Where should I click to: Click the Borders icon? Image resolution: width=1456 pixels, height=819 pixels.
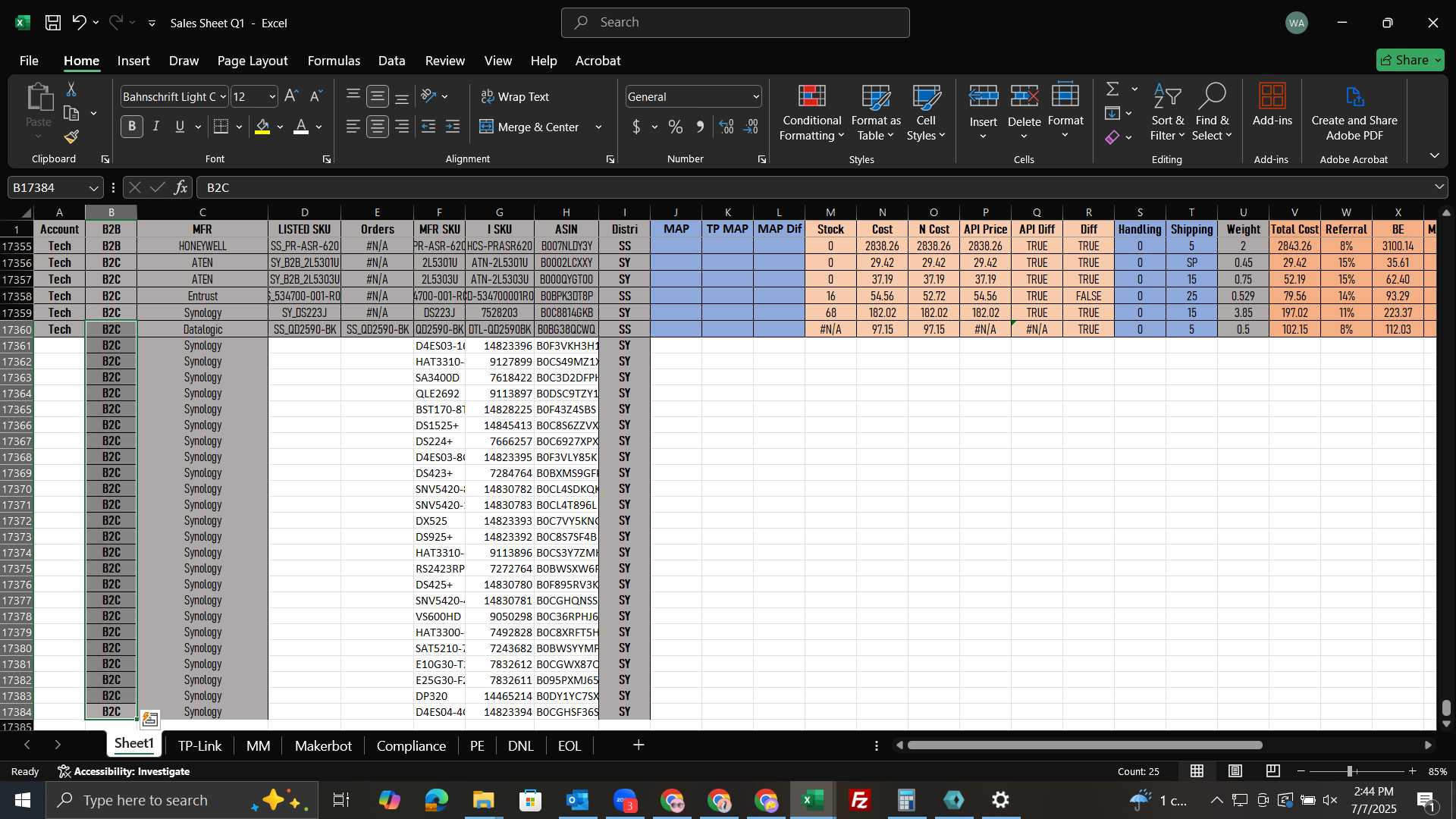click(x=221, y=127)
